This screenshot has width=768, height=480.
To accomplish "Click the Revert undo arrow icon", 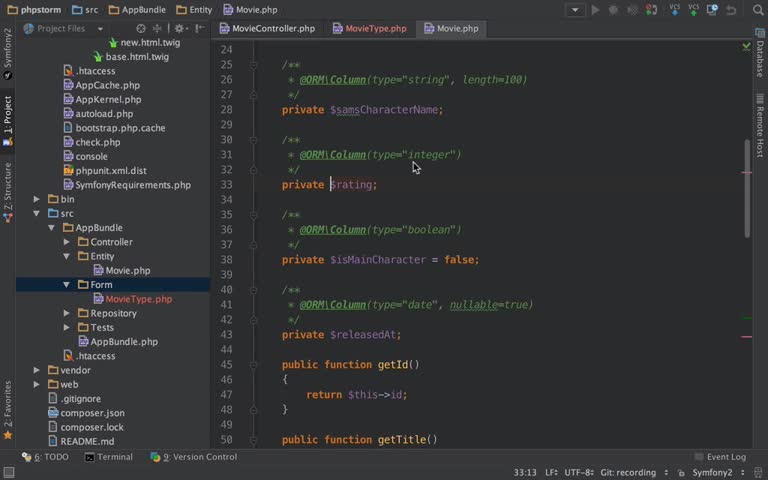I will point(731,10).
